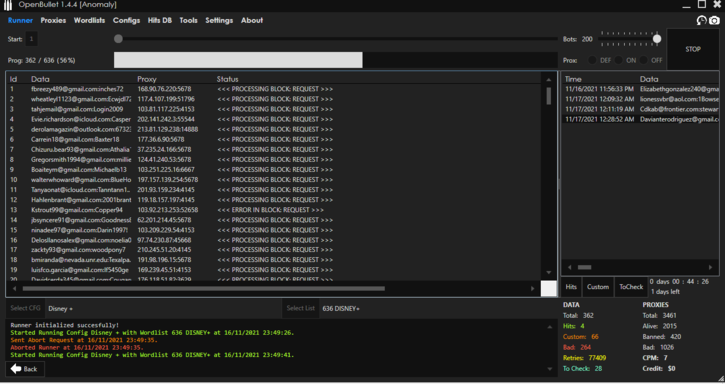The height and width of the screenshot is (384, 725).
Task: Click data list scroll left arrow
Action: [x=14, y=289]
